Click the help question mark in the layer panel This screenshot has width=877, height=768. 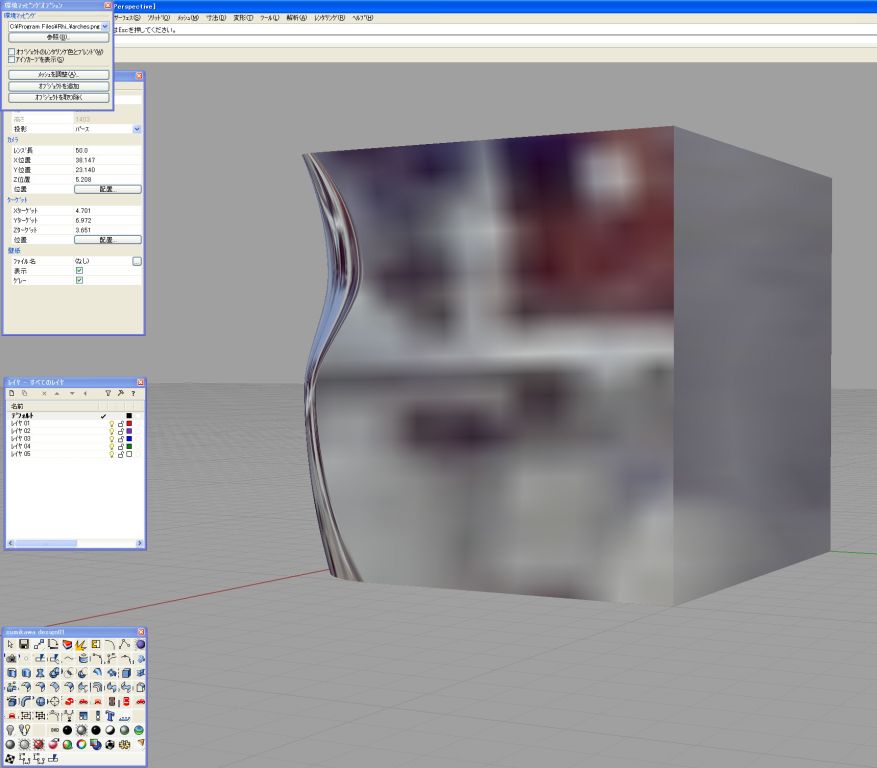point(133,394)
